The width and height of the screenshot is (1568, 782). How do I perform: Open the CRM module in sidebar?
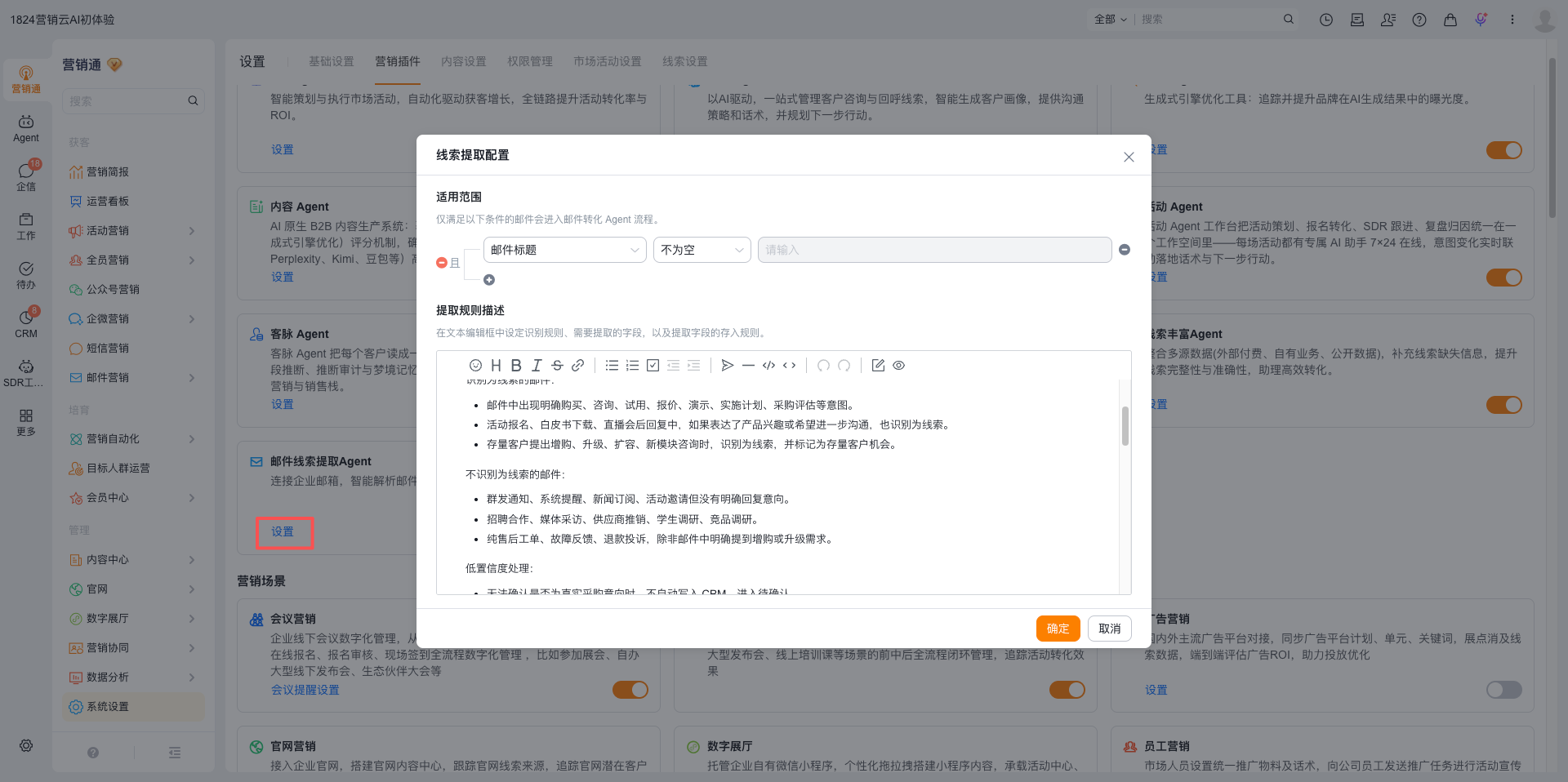coord(26,324)
